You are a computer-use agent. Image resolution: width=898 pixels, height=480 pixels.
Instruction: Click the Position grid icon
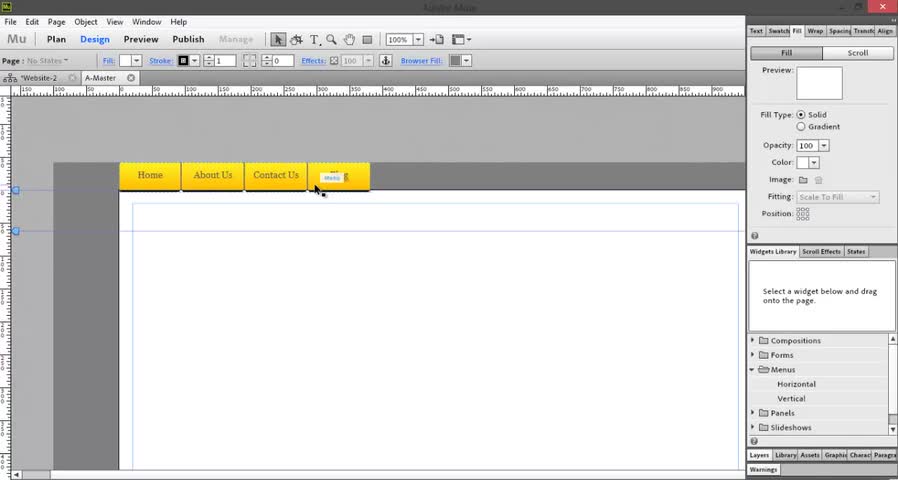tap(802, 214)
